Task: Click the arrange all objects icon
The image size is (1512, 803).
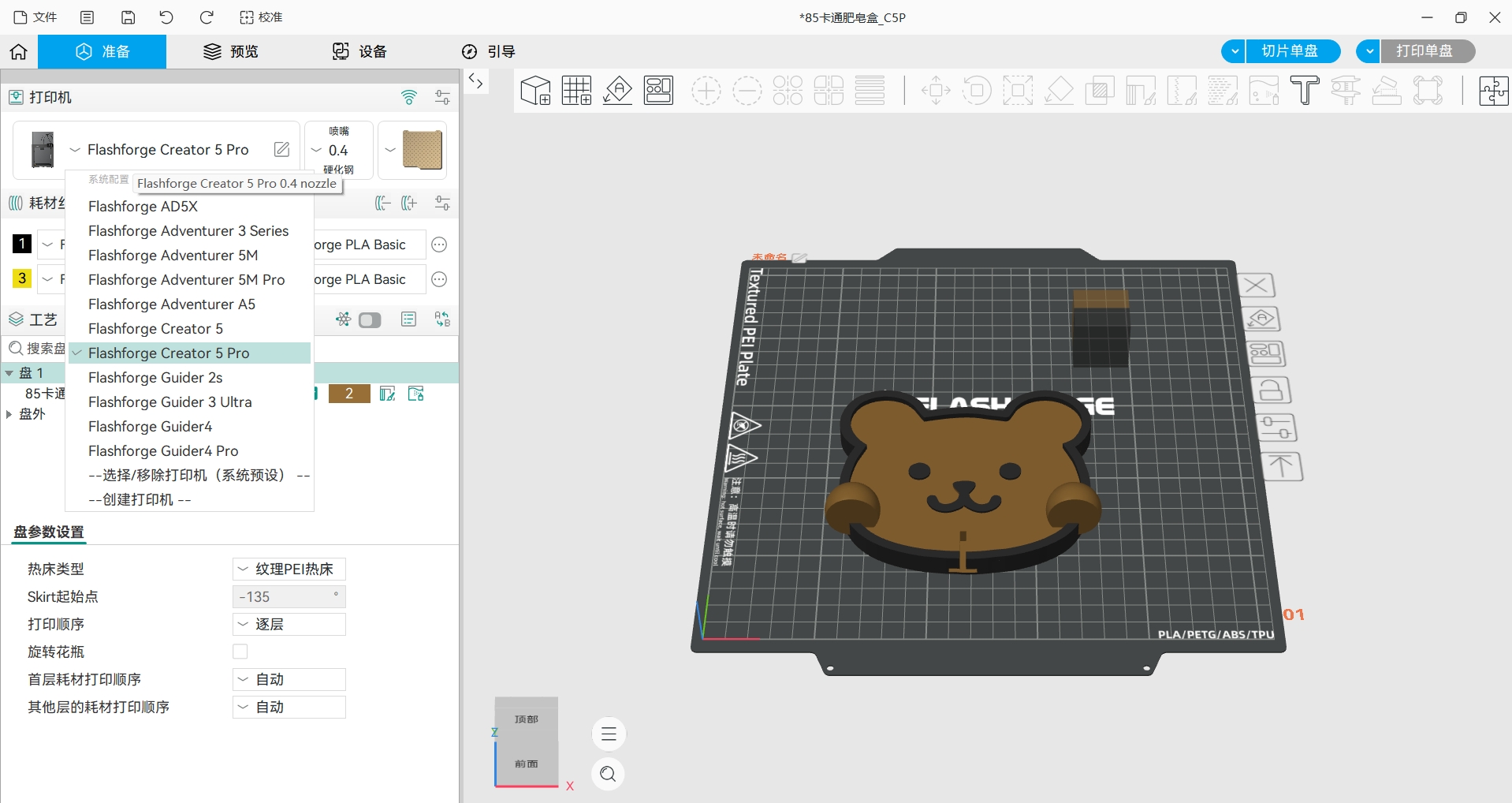Action: [x=659, y=91]
